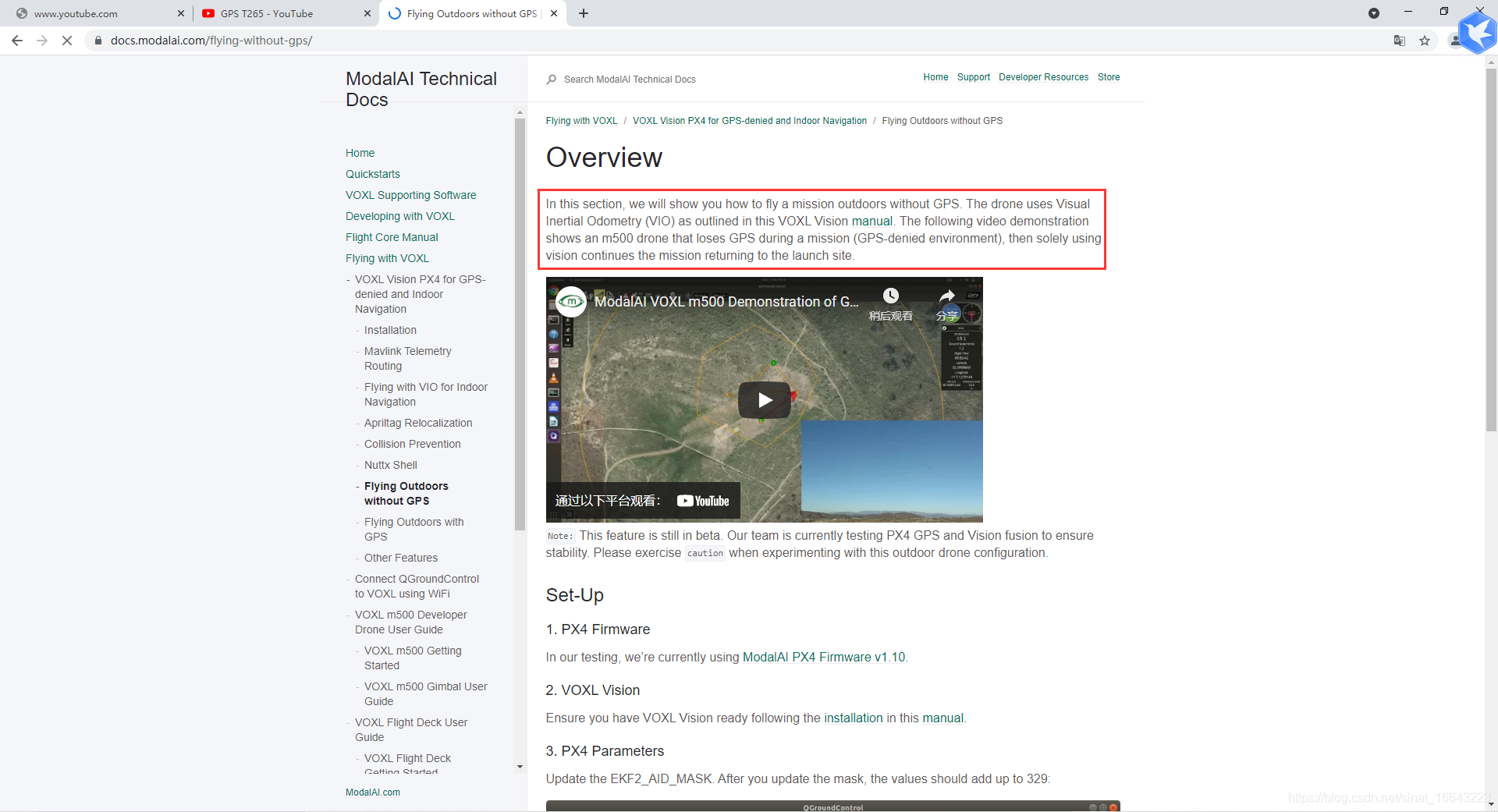Click VOXL Vision PX4 breadcrumb link

point(750,121)
